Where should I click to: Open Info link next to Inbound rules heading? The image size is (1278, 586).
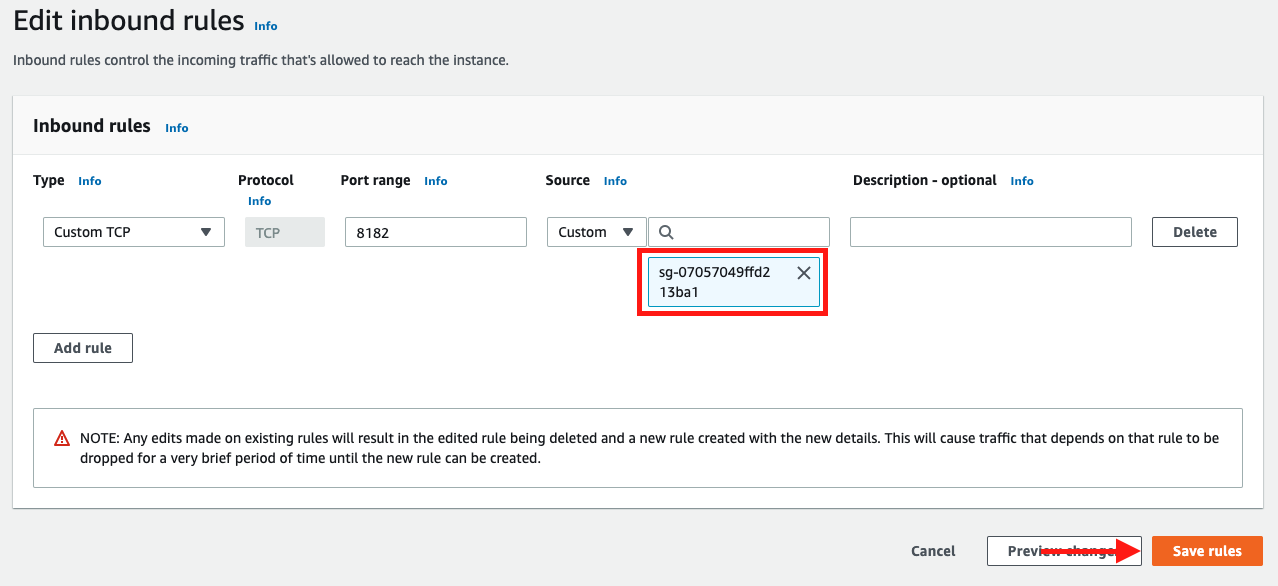point(177,128)
